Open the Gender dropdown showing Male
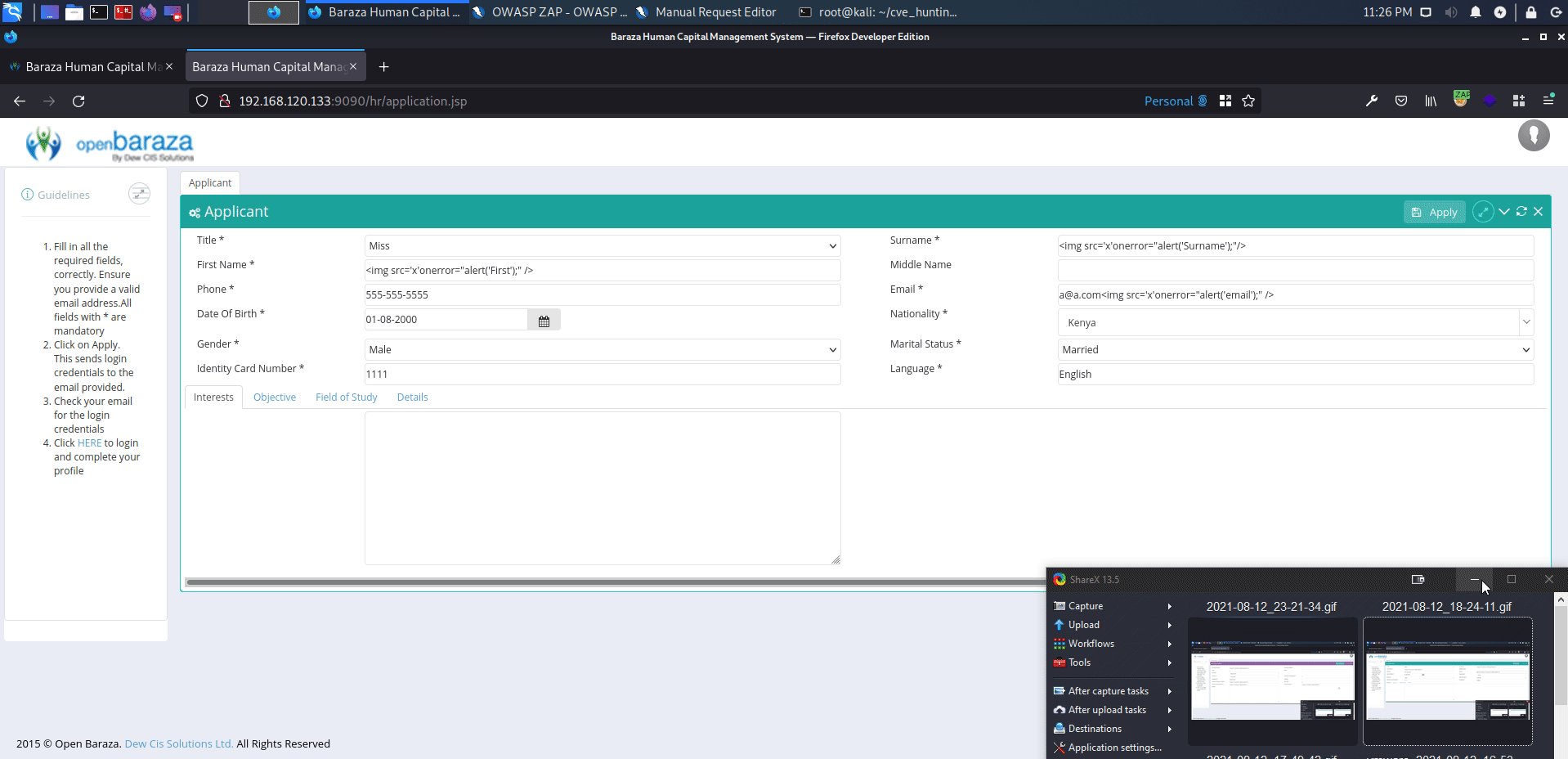 pos(603,350)
